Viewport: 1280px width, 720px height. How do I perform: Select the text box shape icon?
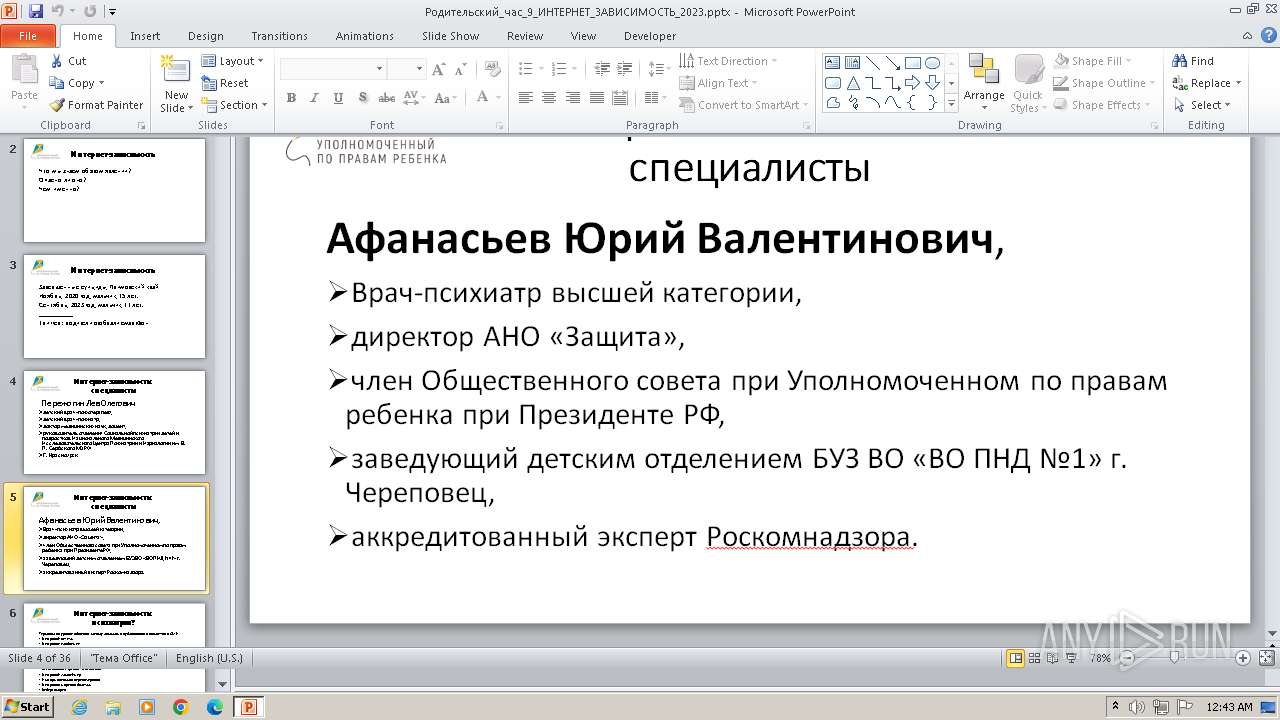point(832,63)
